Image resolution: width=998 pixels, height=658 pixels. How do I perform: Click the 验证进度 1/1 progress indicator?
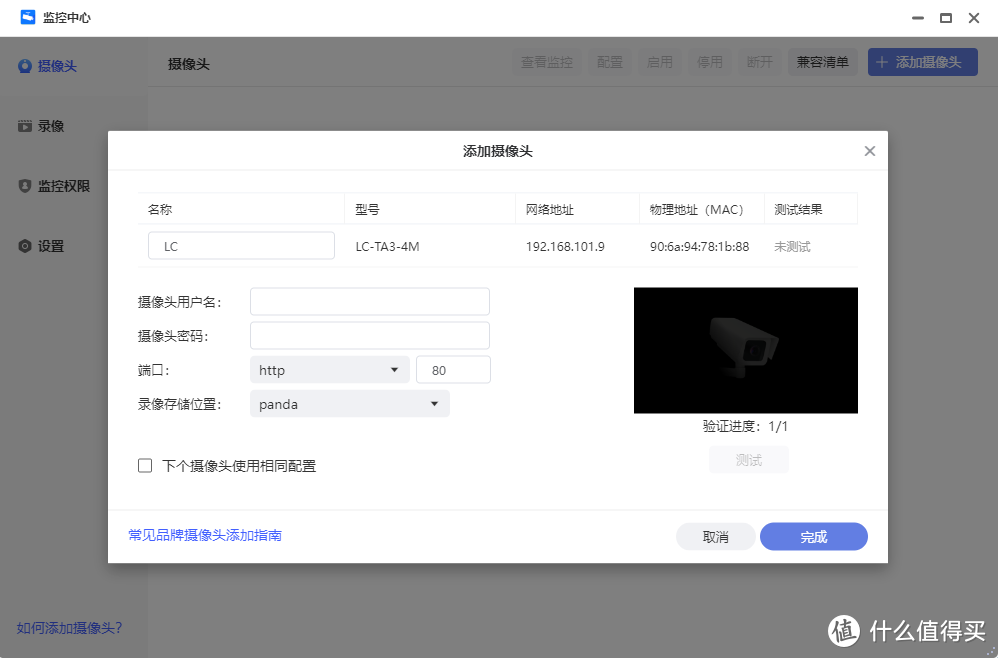[x=747, y=426]
